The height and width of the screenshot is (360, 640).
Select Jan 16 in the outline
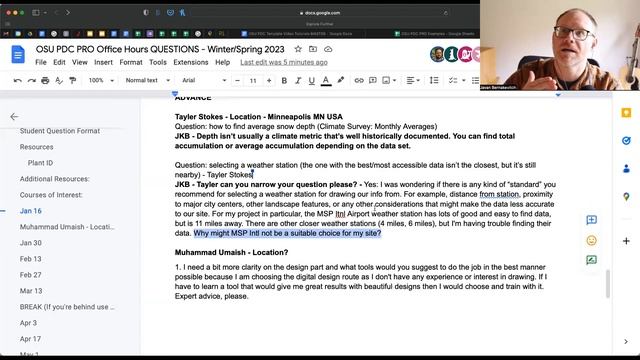pos(31,211)
